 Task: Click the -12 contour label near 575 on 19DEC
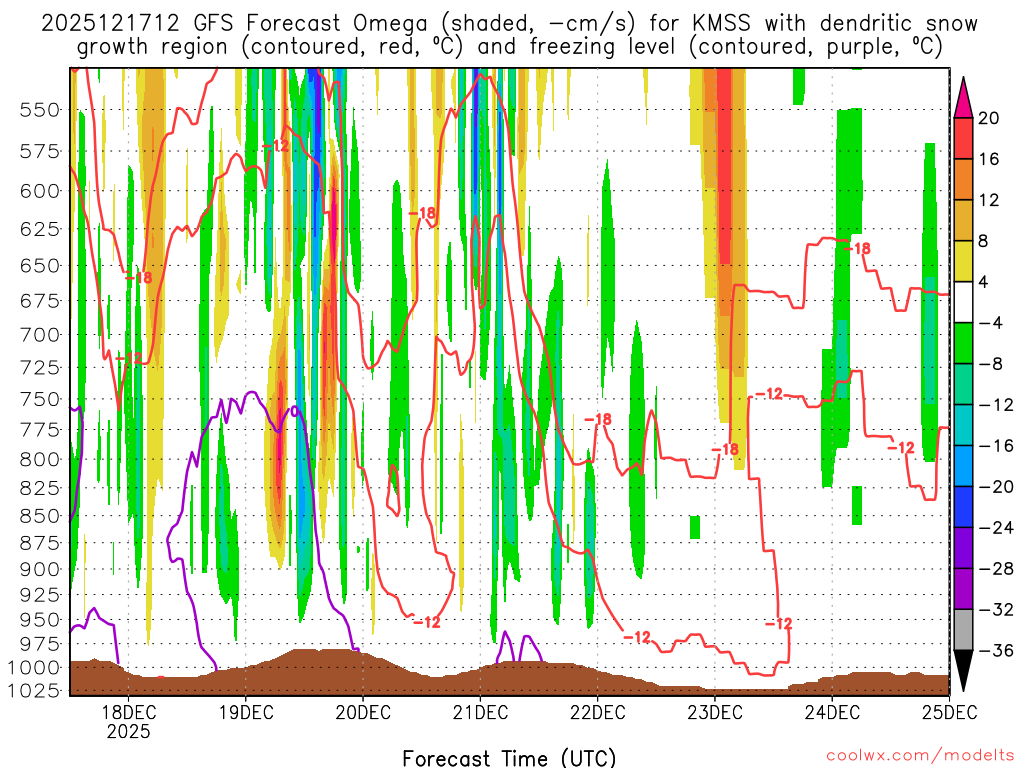tap(276, 146)
